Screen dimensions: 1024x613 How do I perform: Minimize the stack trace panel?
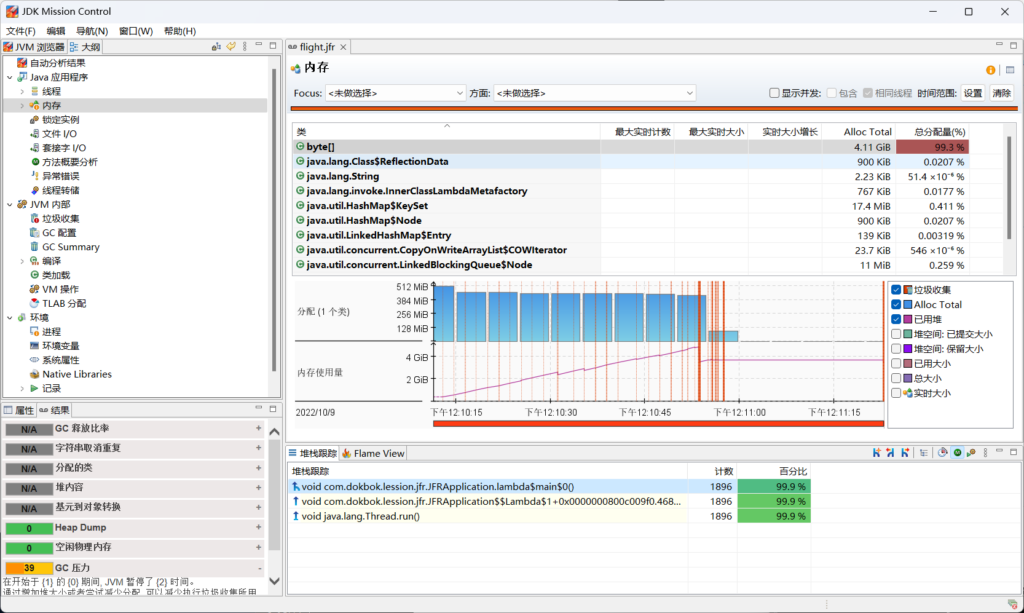(x=999, y=451)
